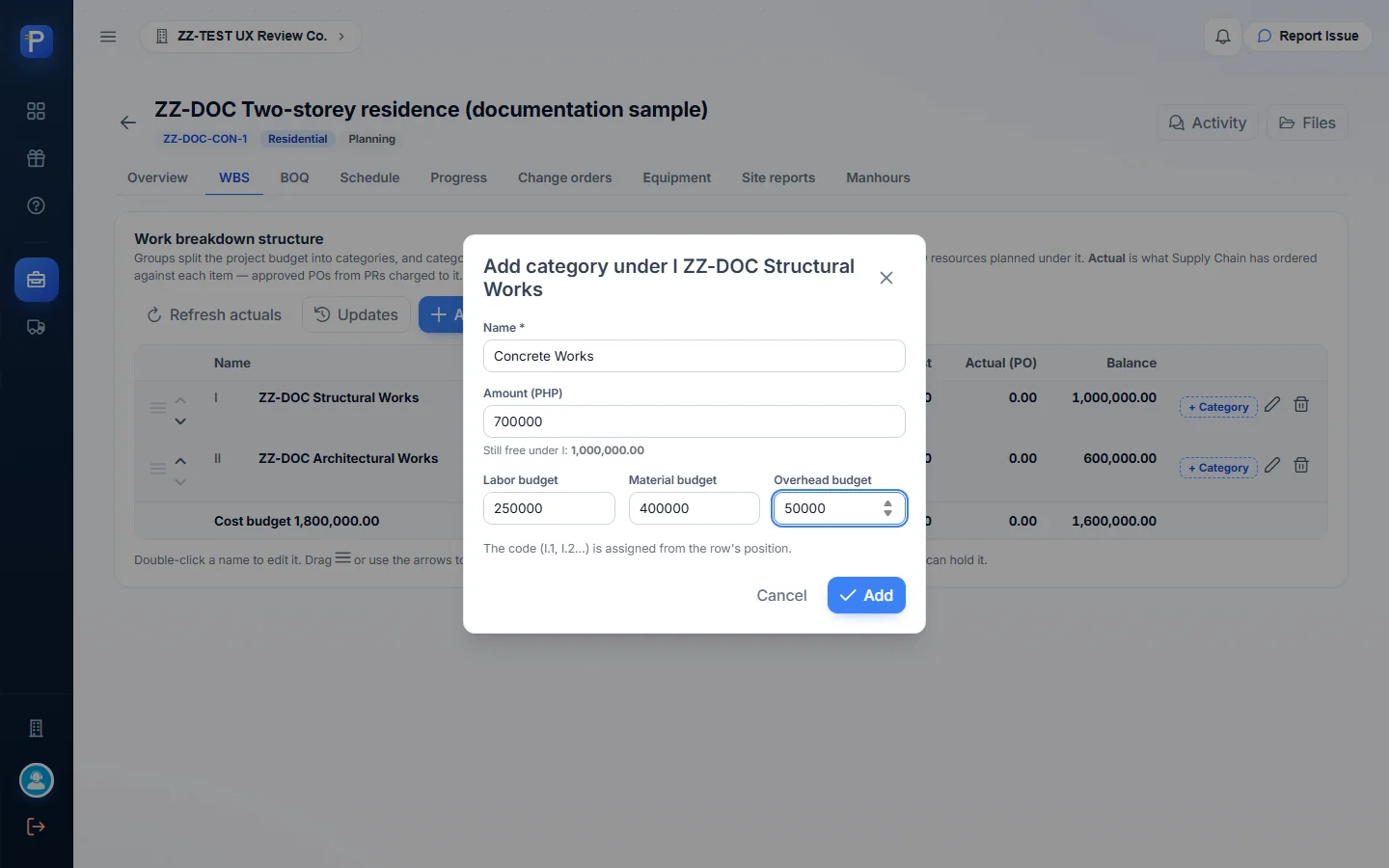The height and width of the screenshot is (868, 1389).
Task: Open the help question mark icon
Action: (36, 205)
